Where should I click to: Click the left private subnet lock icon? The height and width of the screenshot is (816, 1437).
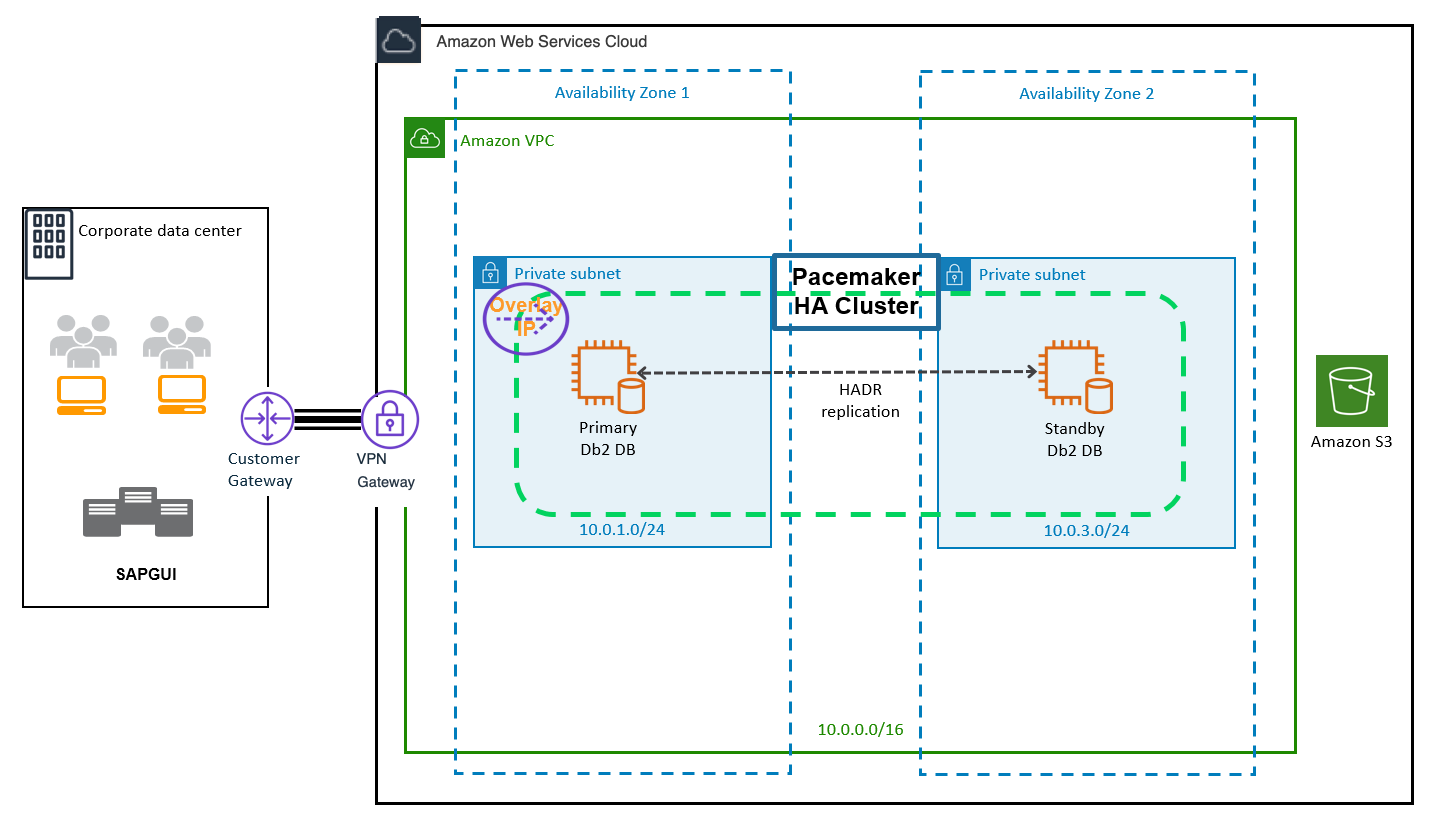pyautogui.click(x=490, y=273)
